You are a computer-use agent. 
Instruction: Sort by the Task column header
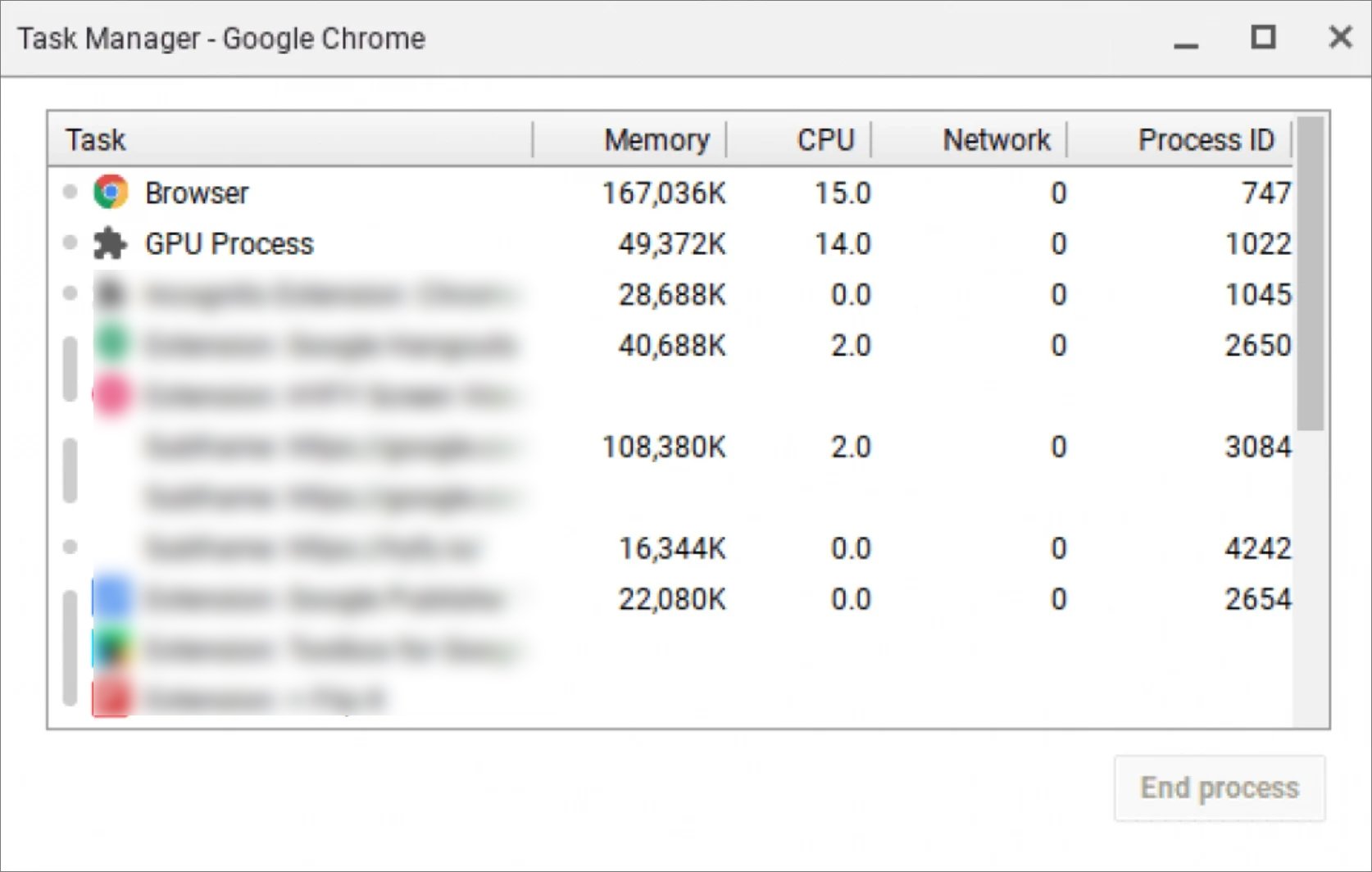tap(290, 139)
